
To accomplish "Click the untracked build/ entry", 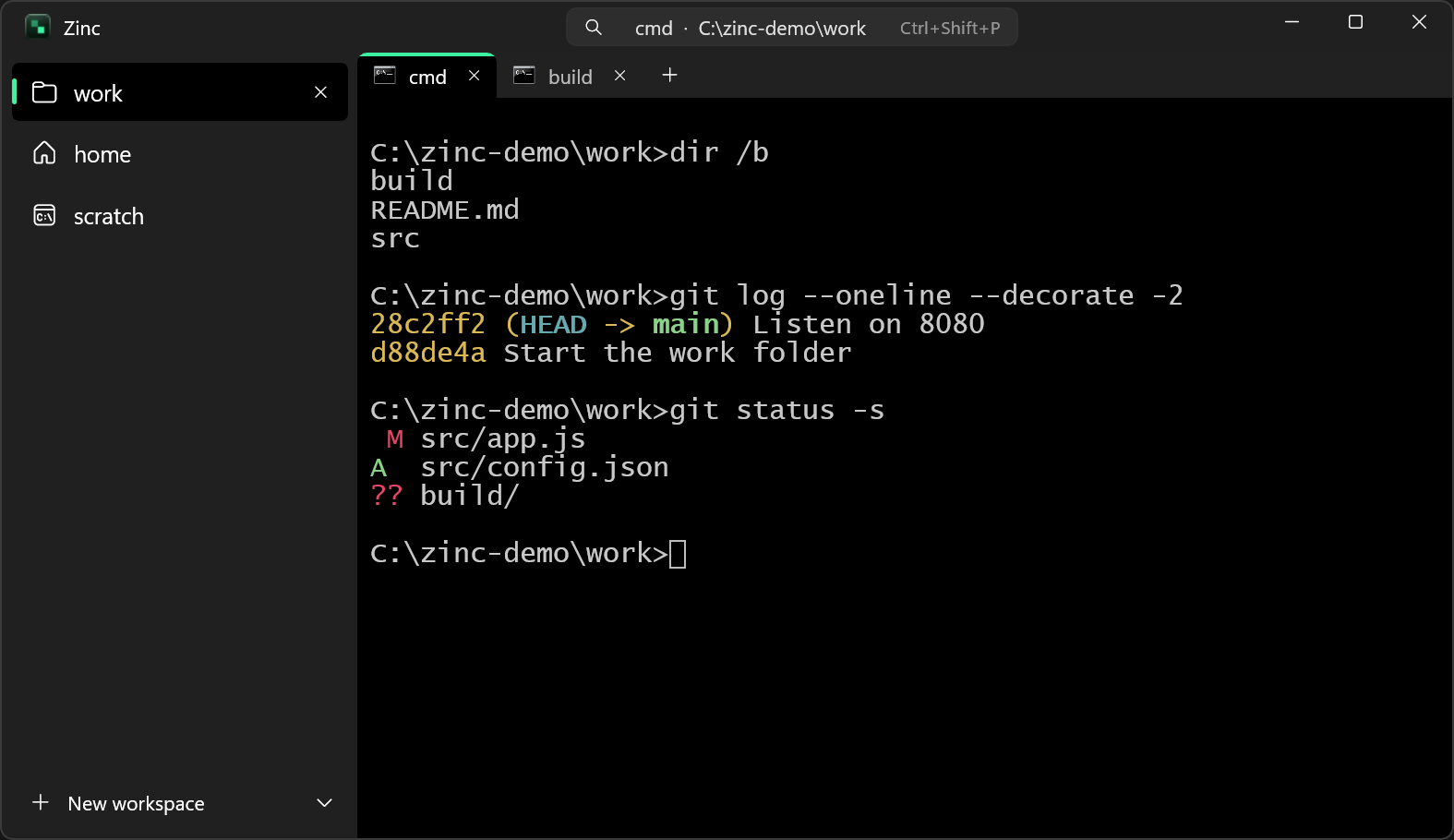I will 444,496.
